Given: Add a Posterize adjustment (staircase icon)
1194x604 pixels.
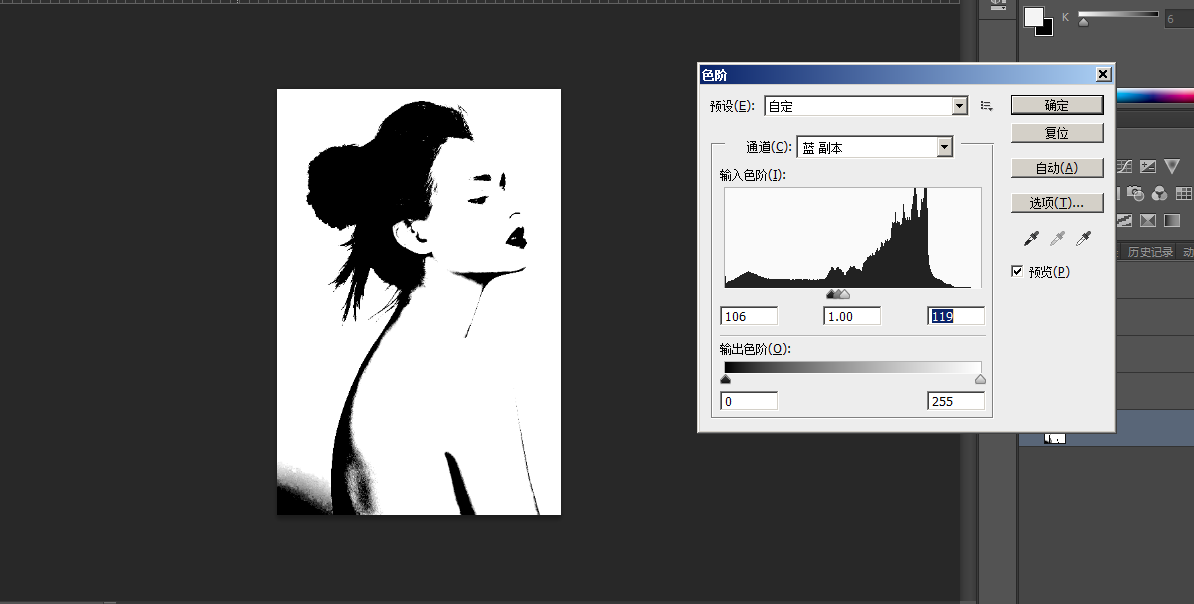Looking at the screenshot, I should pyautogui.click(x=1125, y=221).
